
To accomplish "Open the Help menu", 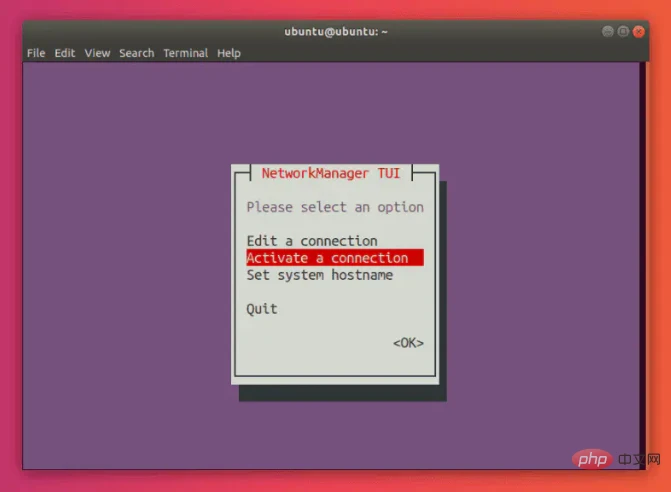I will click(229, 53).
